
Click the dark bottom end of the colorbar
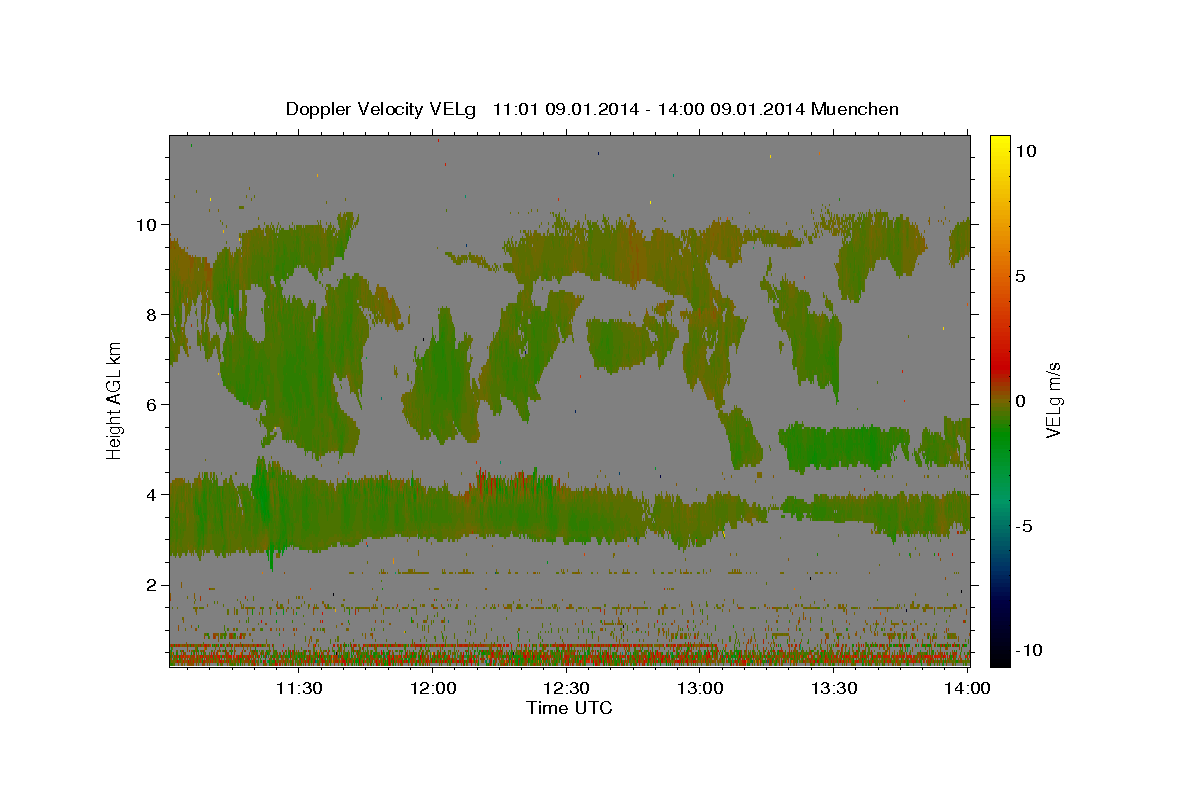(999, 650)
